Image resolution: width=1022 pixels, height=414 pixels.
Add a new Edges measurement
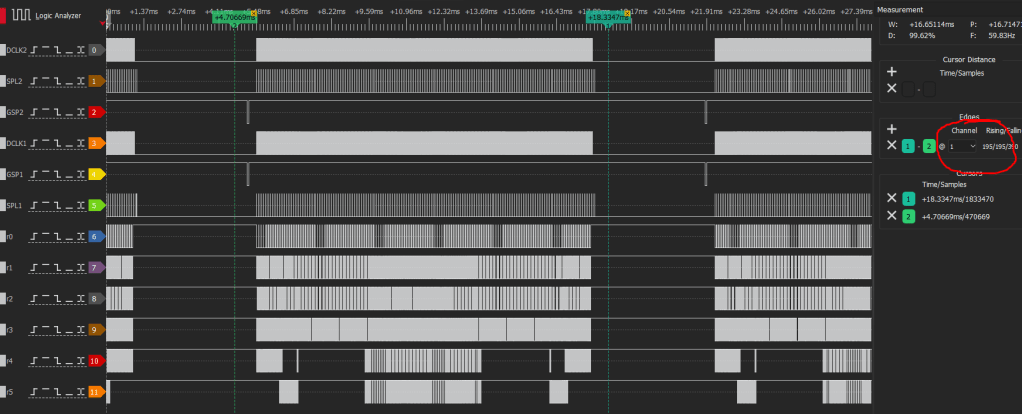click(892, 129)
